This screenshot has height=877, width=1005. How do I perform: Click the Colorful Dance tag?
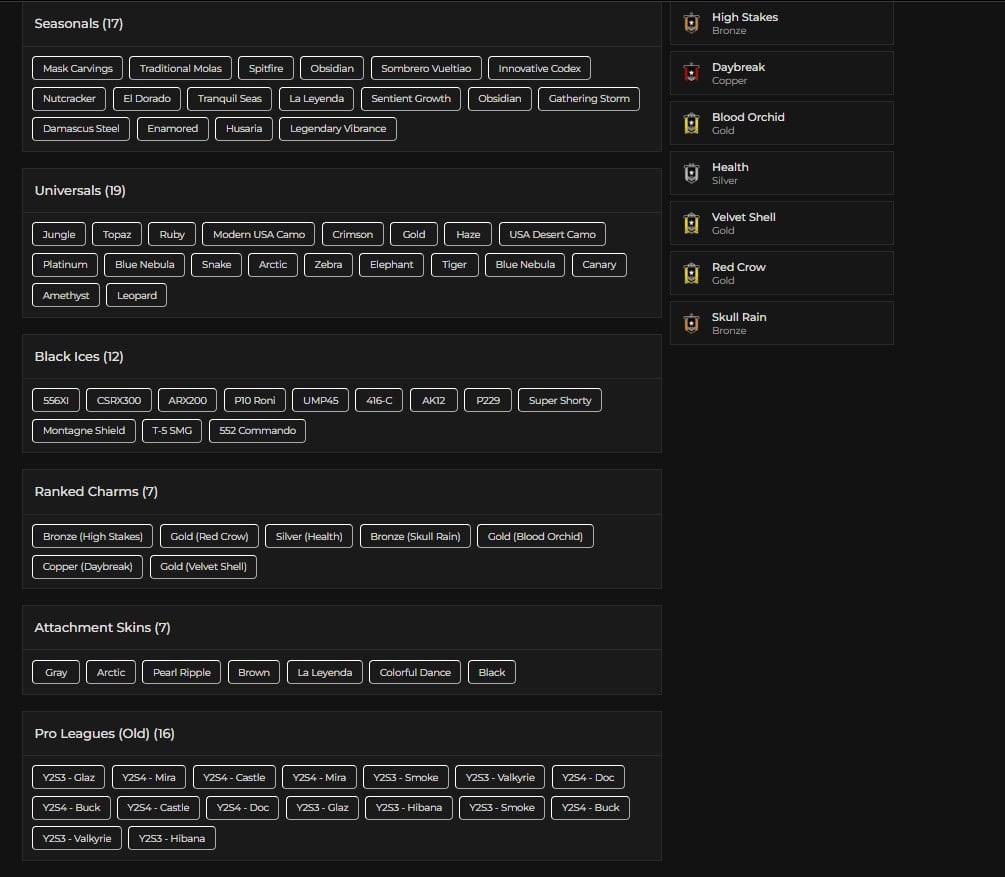[415, 672]
